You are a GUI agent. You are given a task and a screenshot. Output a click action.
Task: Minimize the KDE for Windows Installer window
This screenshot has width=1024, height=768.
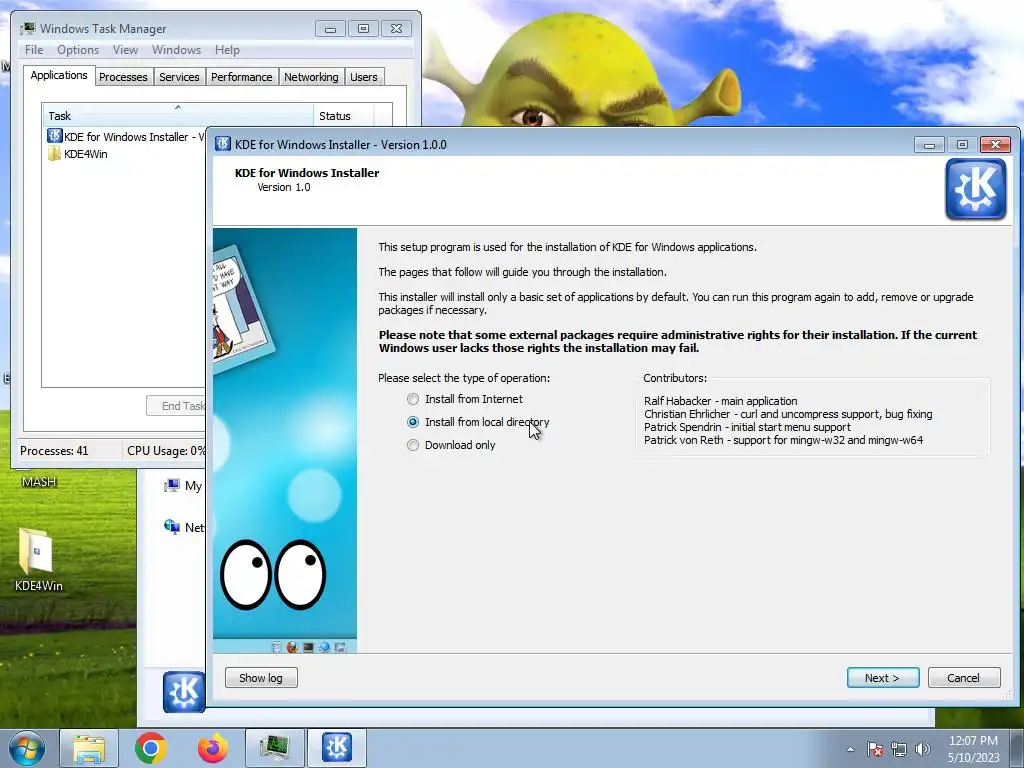pos(929,144)
